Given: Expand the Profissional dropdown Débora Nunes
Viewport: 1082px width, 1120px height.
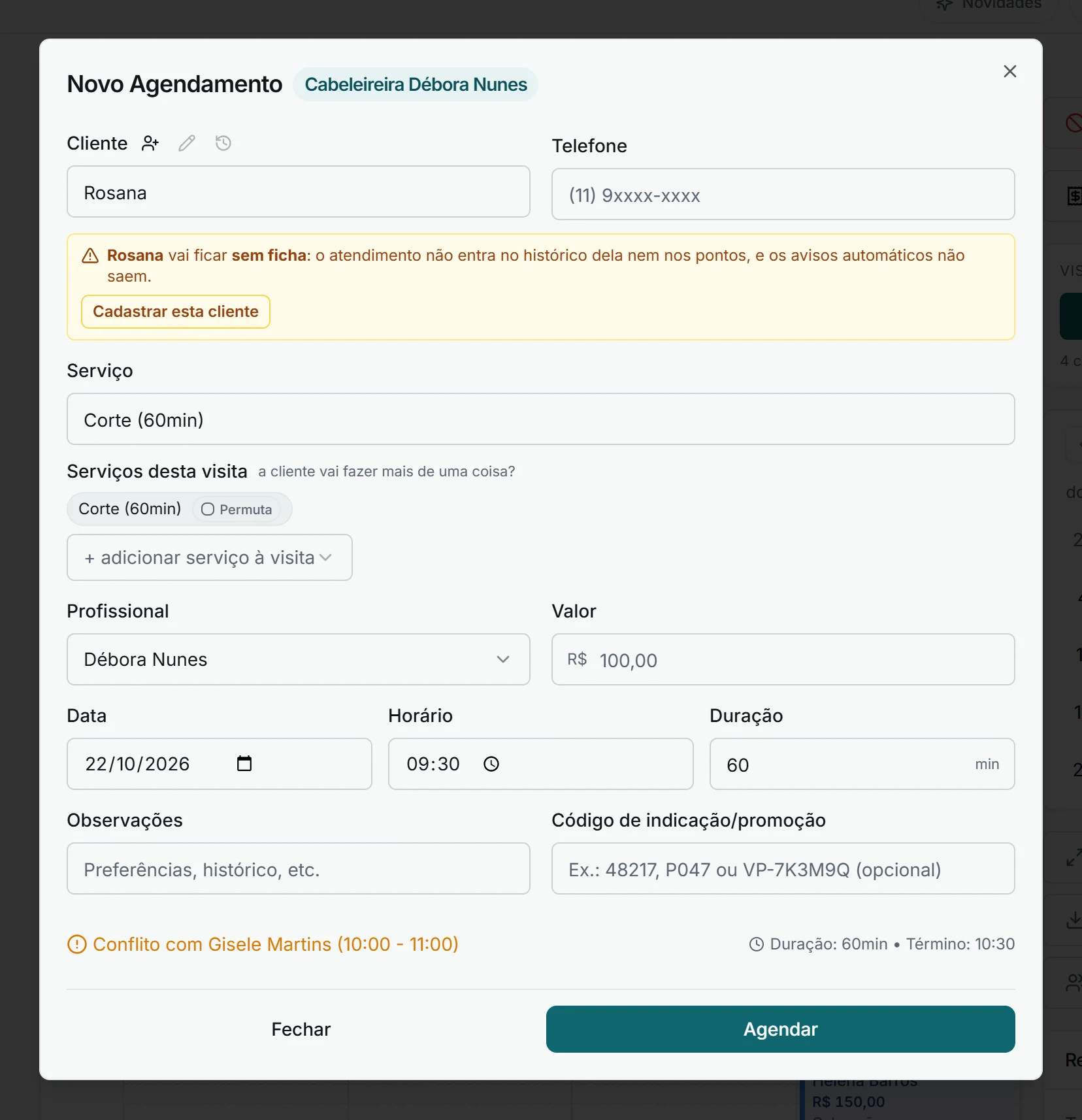Looking at the screenshot, I should pos(299,659).
